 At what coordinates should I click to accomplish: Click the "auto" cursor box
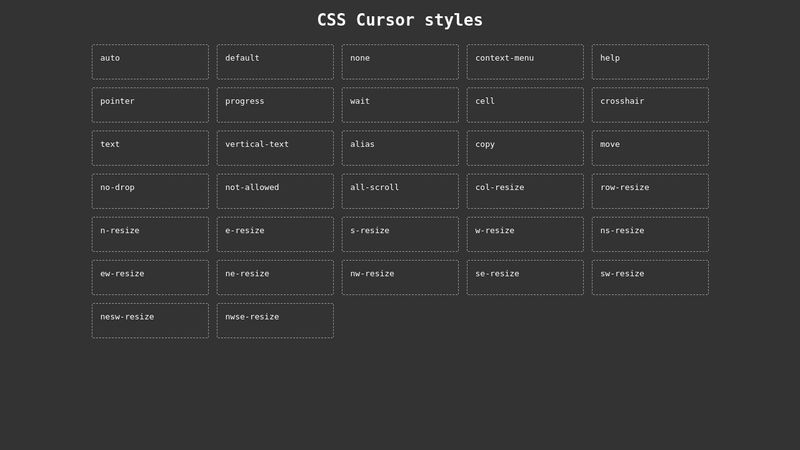[150, 62]
